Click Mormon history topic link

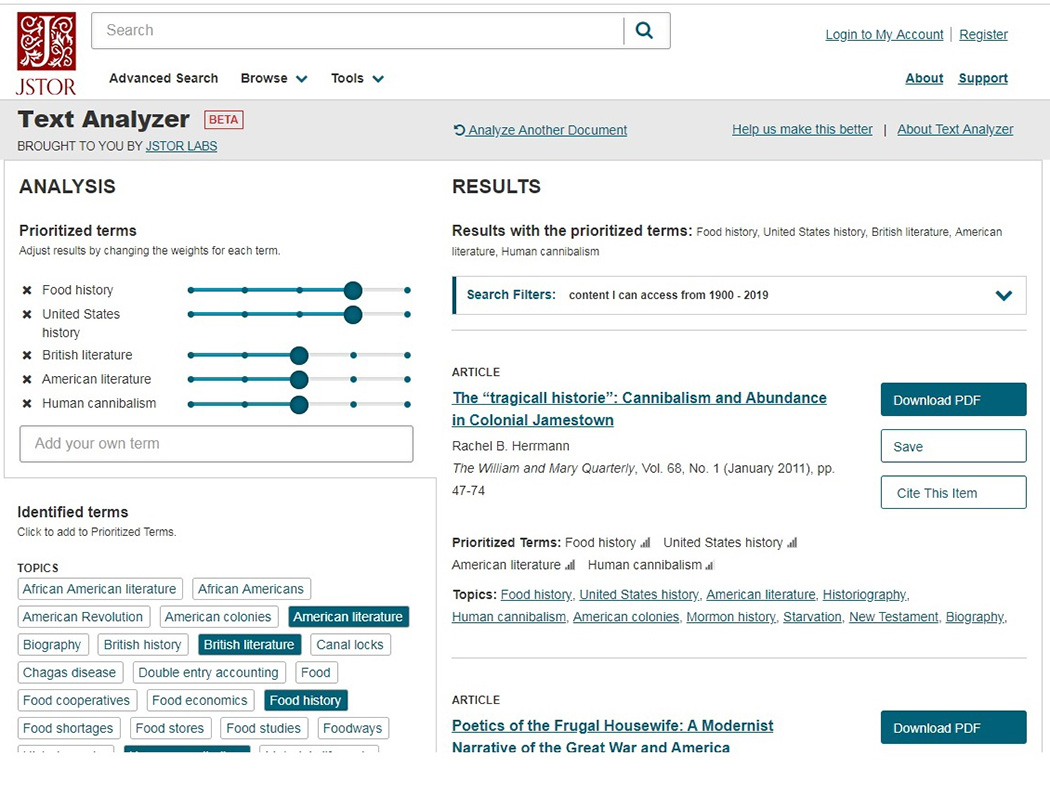tap(731, 617)
